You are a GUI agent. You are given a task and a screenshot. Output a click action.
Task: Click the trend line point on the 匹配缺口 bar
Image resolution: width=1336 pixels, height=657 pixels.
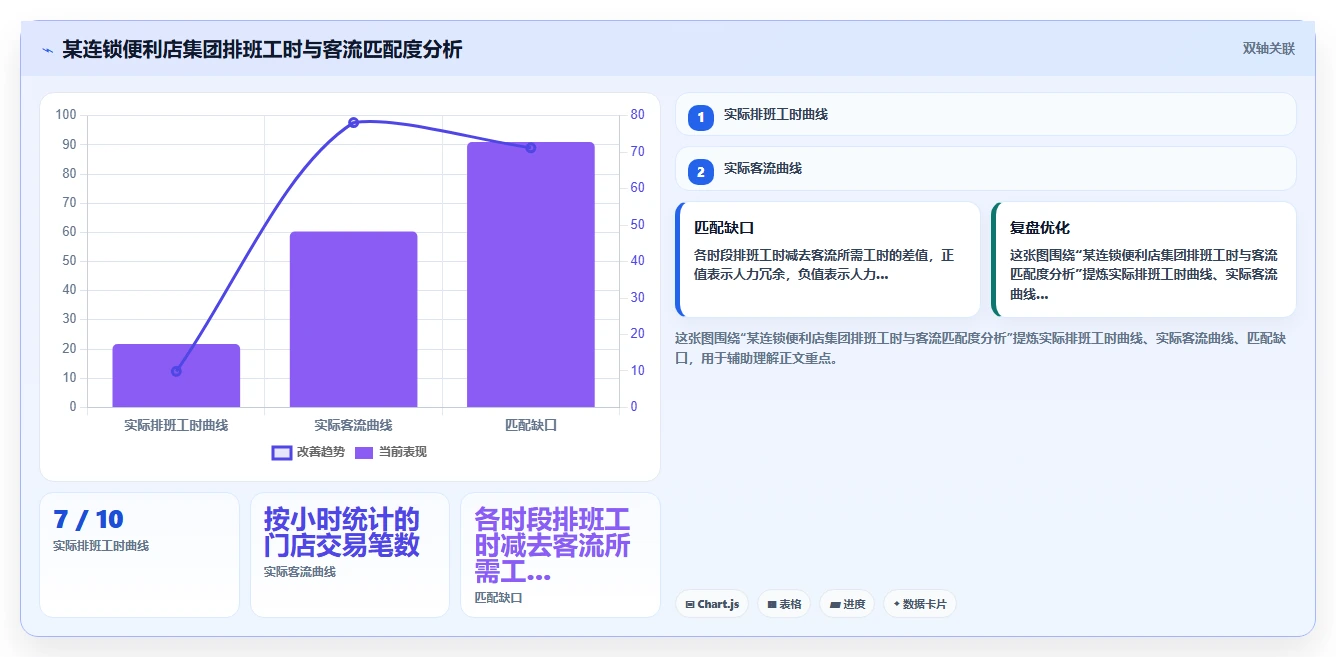click(530, 148)
